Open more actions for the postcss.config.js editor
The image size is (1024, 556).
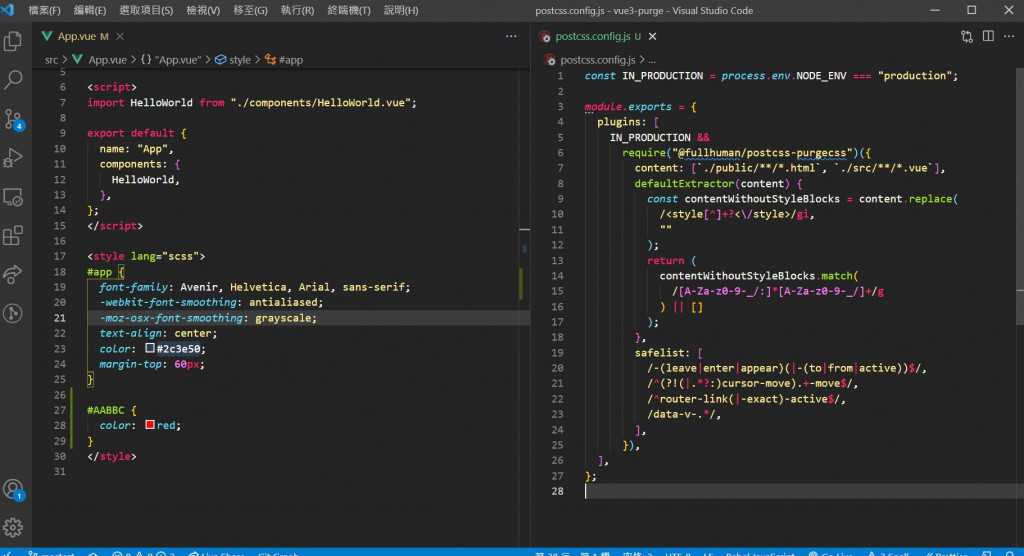point(1009,36)
